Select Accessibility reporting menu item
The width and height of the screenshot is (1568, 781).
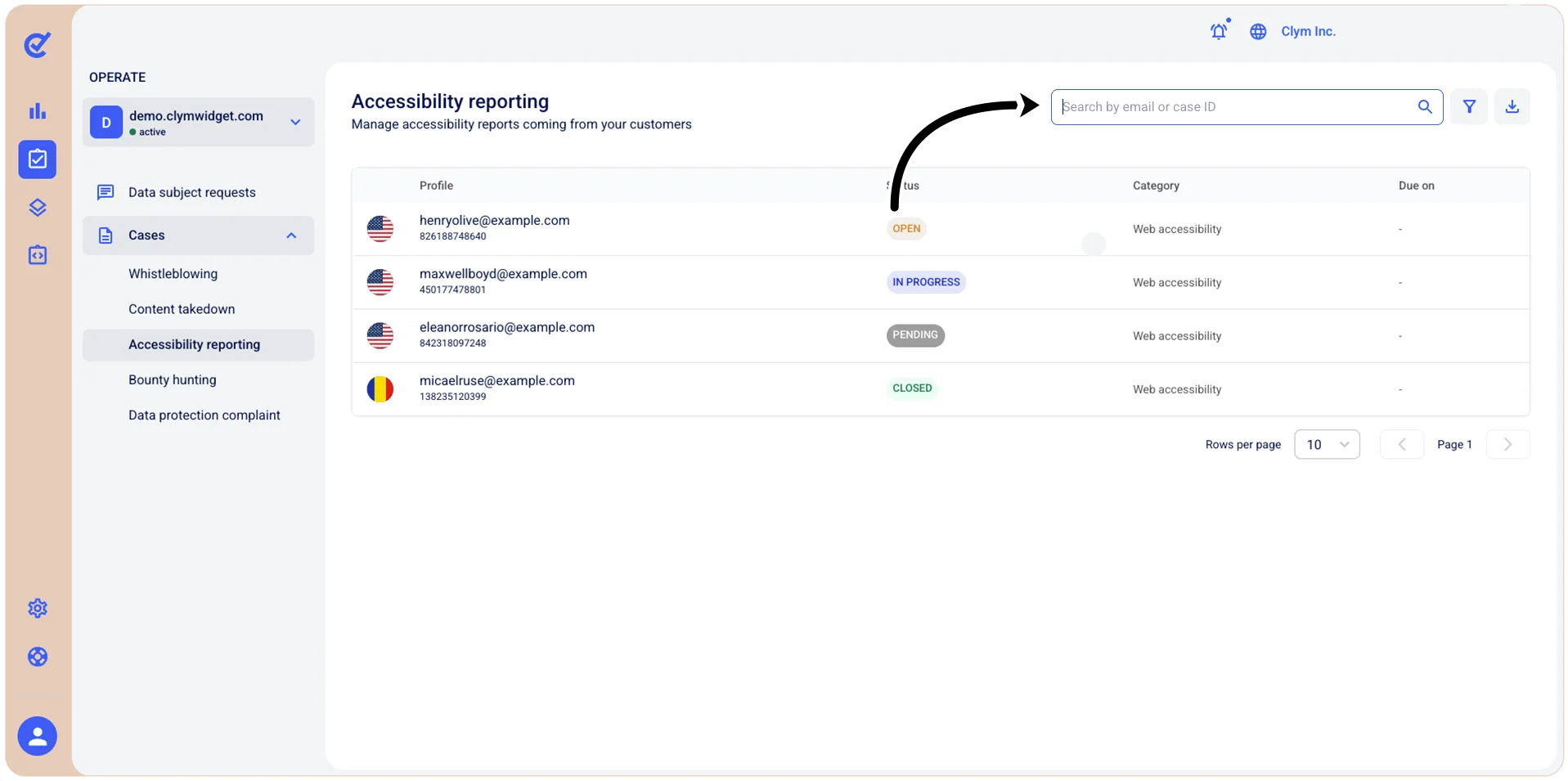click(x=199, y=345)
